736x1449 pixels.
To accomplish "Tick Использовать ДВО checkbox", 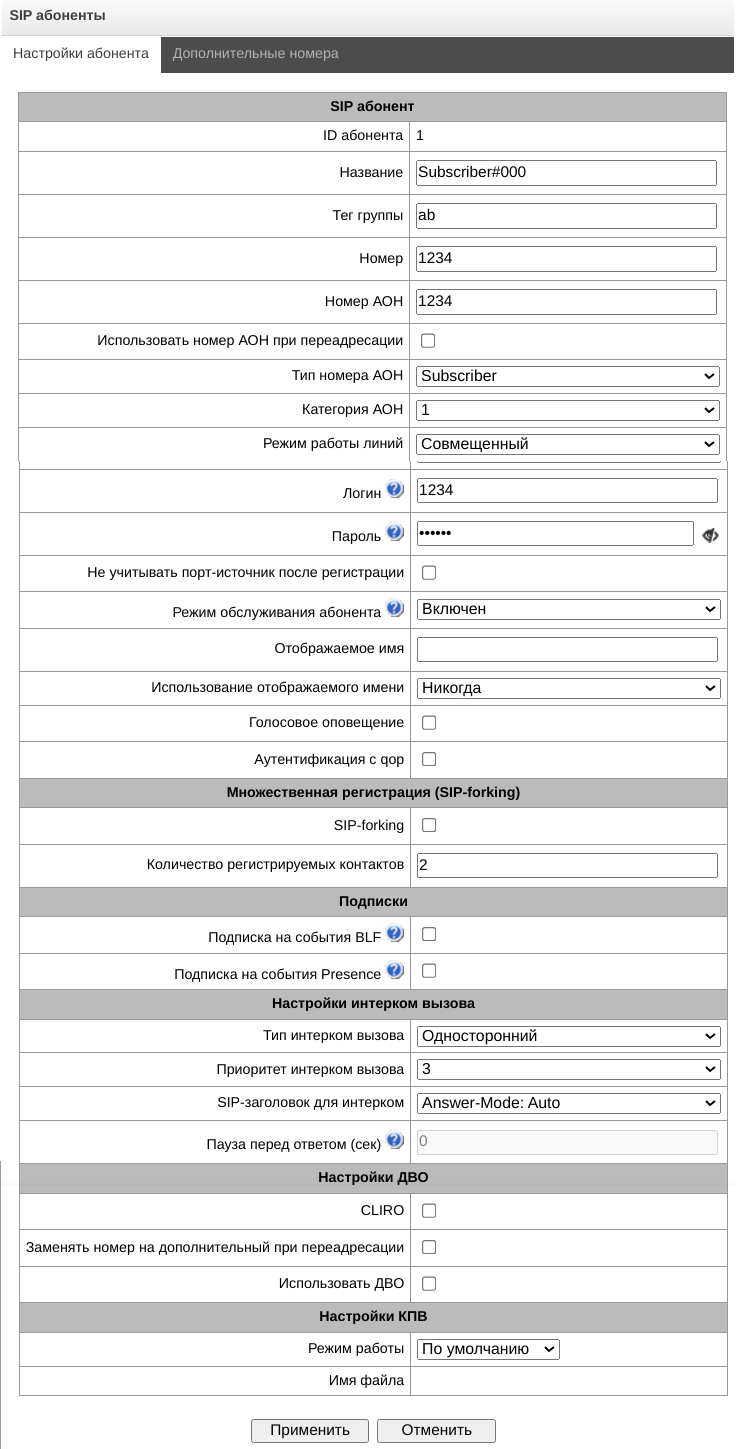I will [429, 1283].
